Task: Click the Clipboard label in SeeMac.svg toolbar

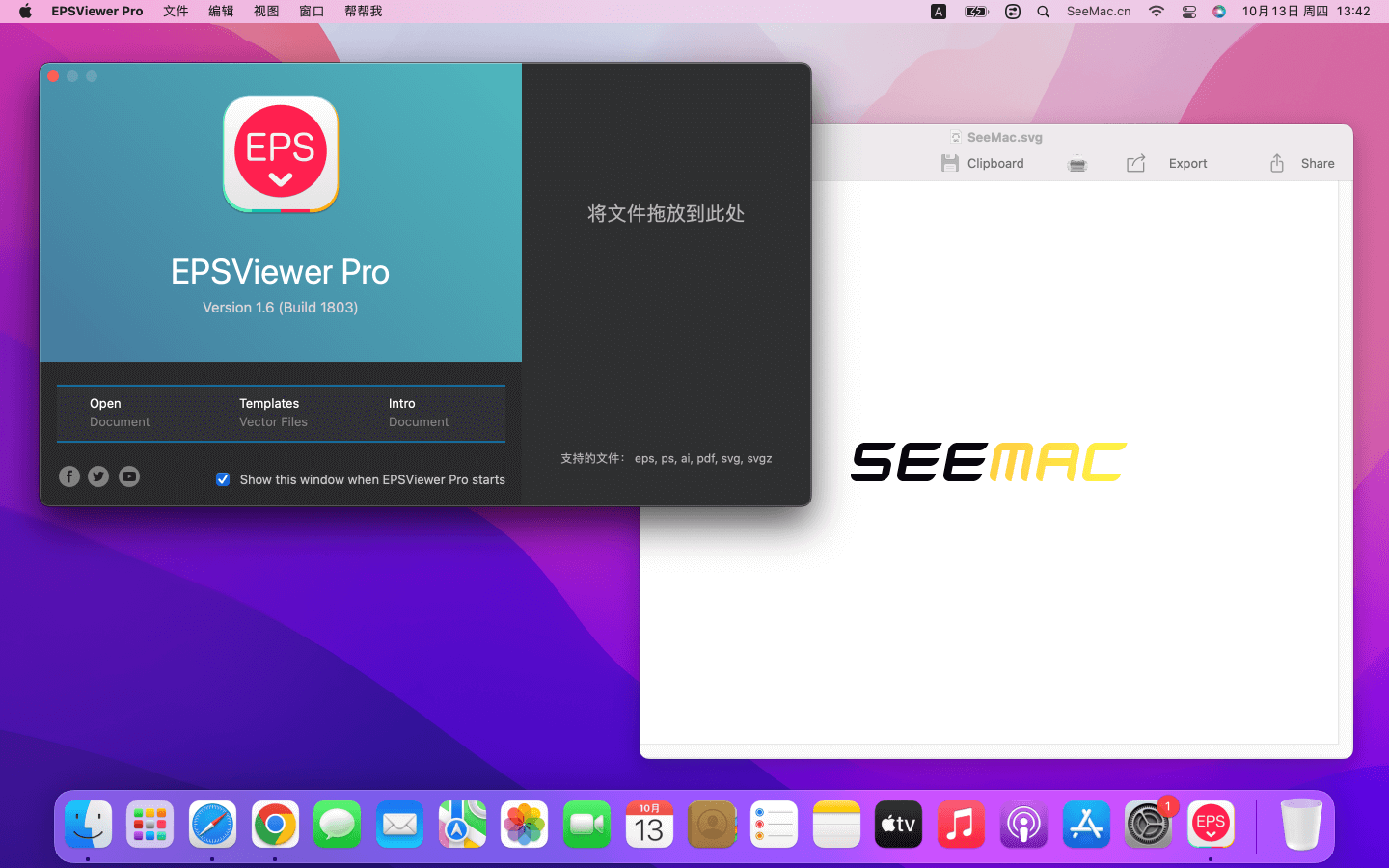Action: (995, 164)
